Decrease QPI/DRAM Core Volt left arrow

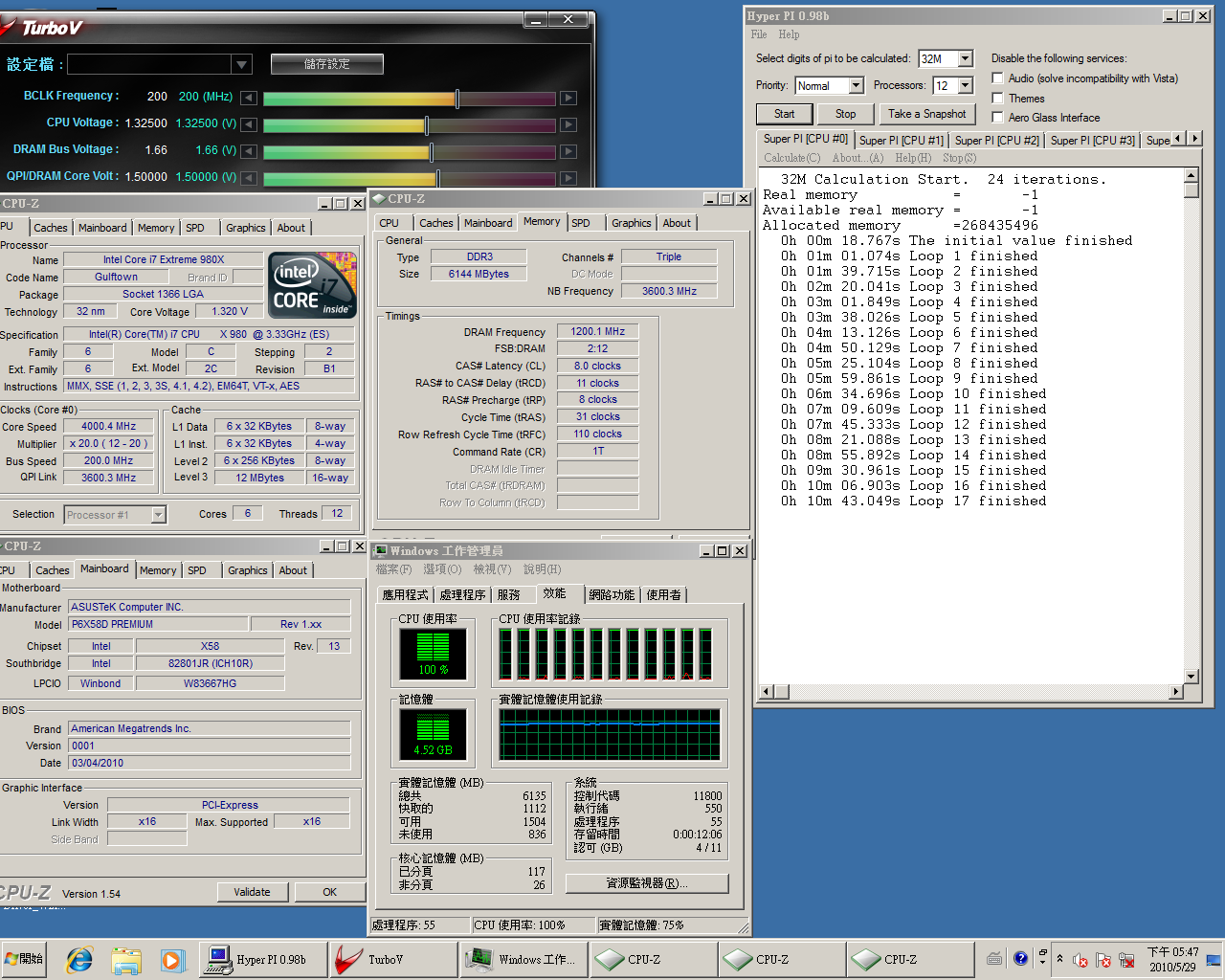pos(249,178)
